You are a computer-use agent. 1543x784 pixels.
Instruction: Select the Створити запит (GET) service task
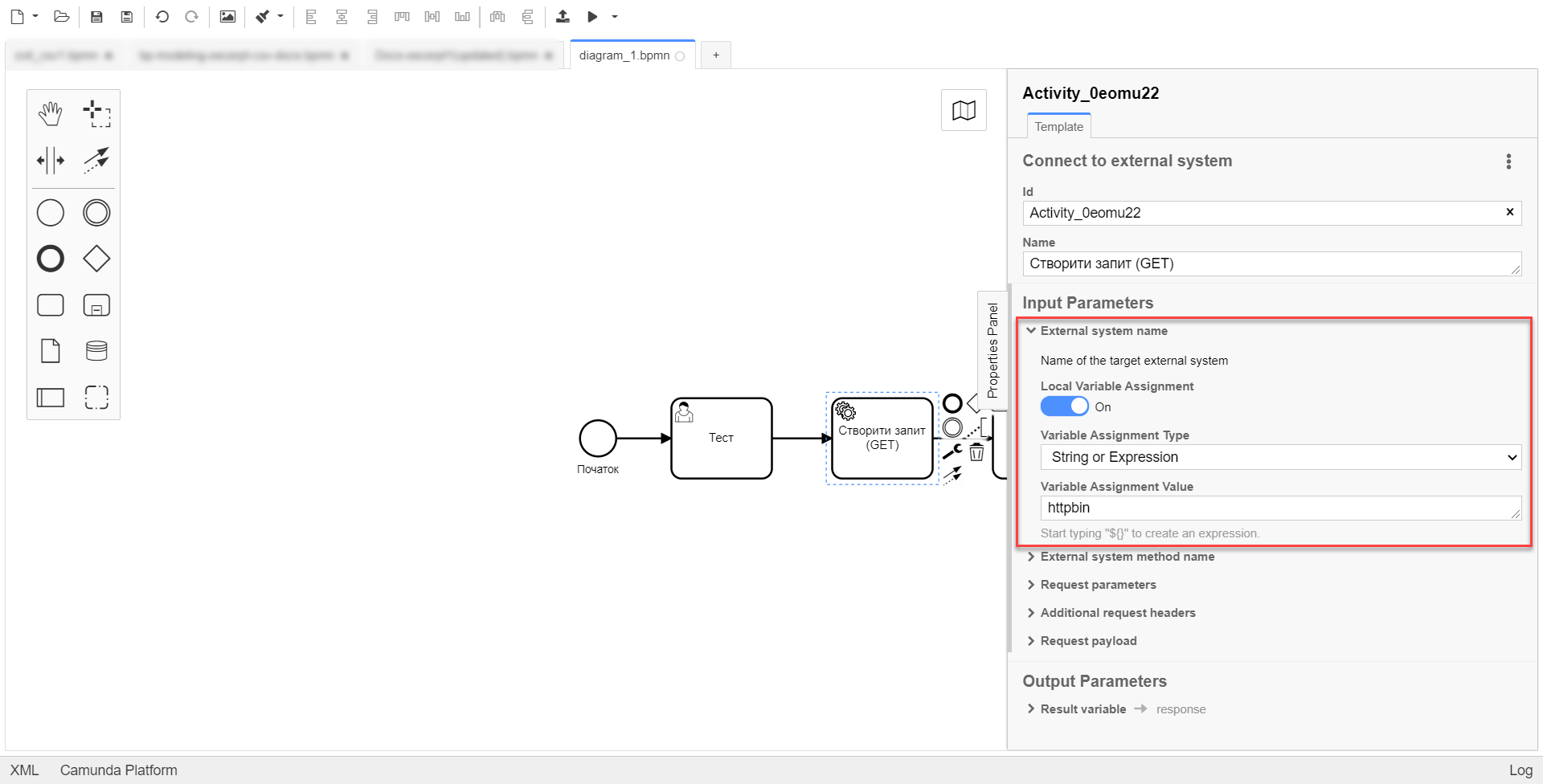click(x=882, y=439)
